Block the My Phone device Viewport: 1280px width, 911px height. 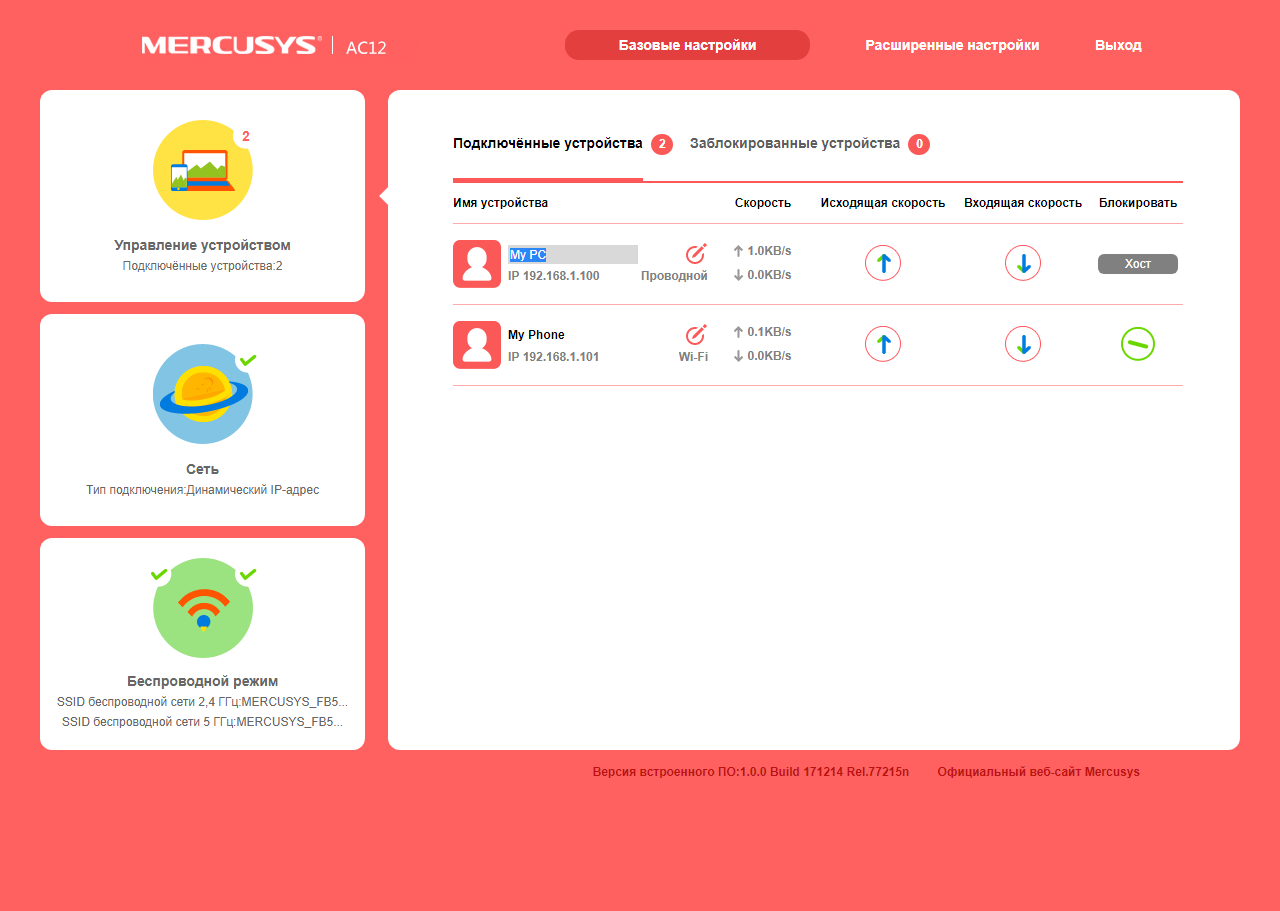pyautogui.click(x=1138, y=345)
